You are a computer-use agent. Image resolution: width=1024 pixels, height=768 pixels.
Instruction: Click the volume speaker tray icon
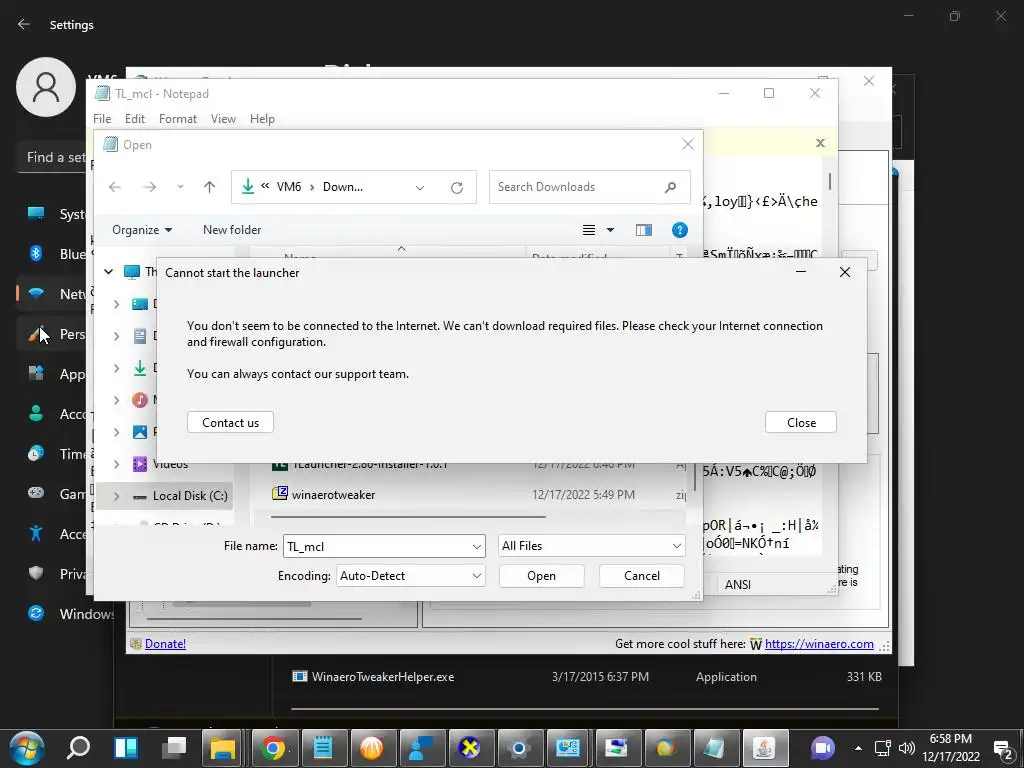pos(906,748)
